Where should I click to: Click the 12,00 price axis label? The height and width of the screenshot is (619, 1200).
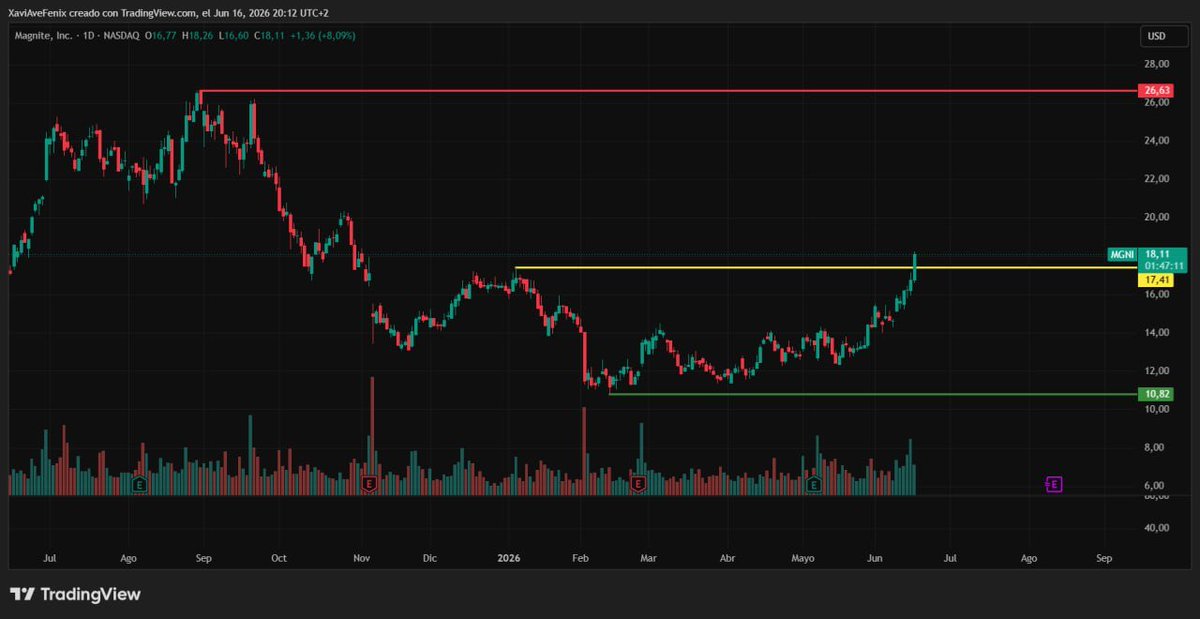click(1156, 371)
